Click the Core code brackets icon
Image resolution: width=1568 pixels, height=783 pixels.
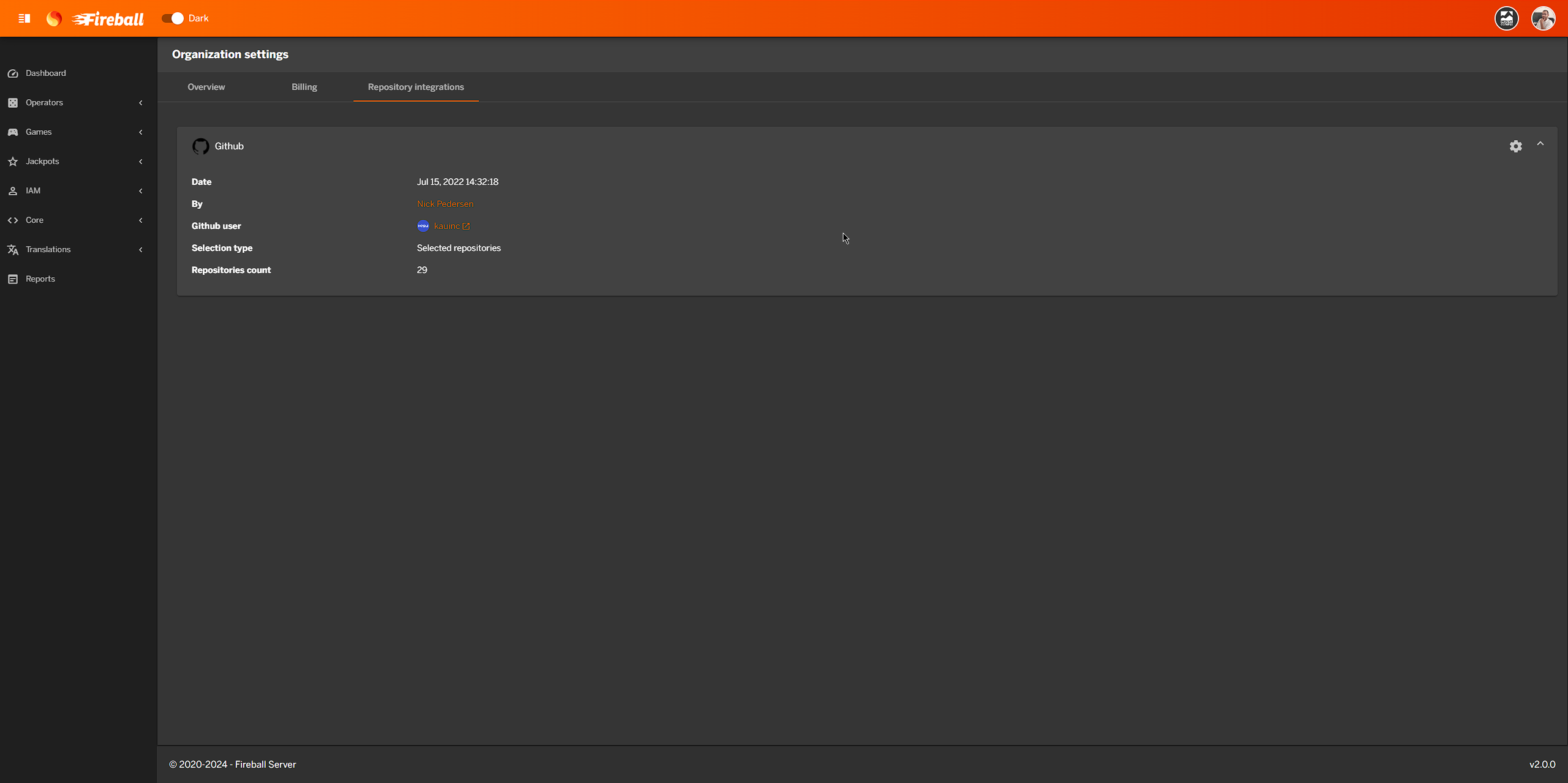click(x=13, y=220)
